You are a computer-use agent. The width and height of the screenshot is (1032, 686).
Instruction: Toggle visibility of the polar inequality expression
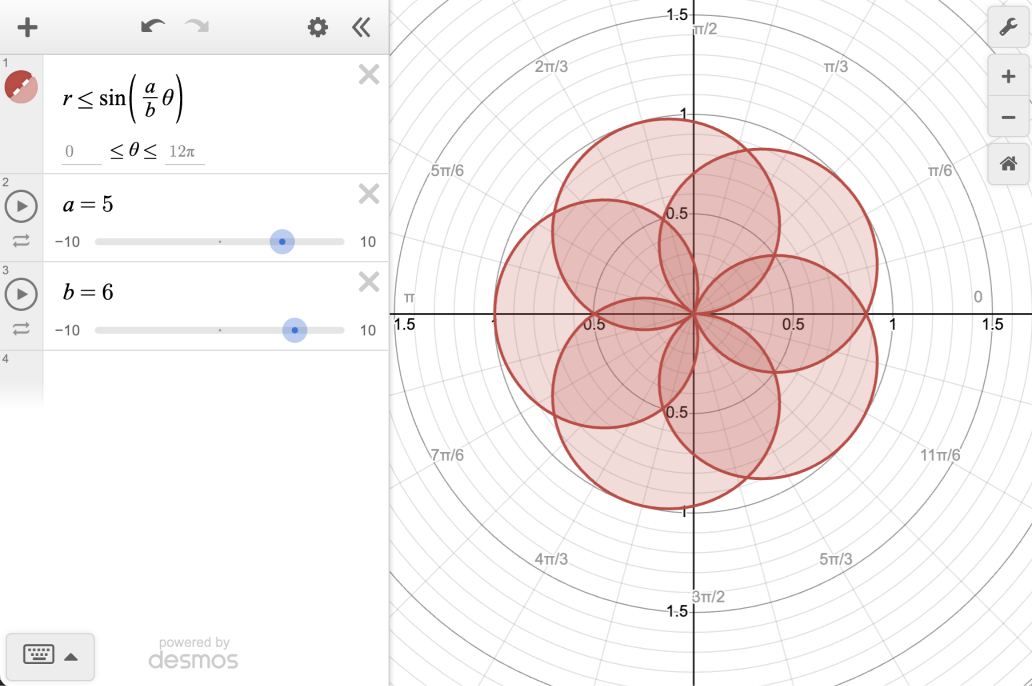21,87
